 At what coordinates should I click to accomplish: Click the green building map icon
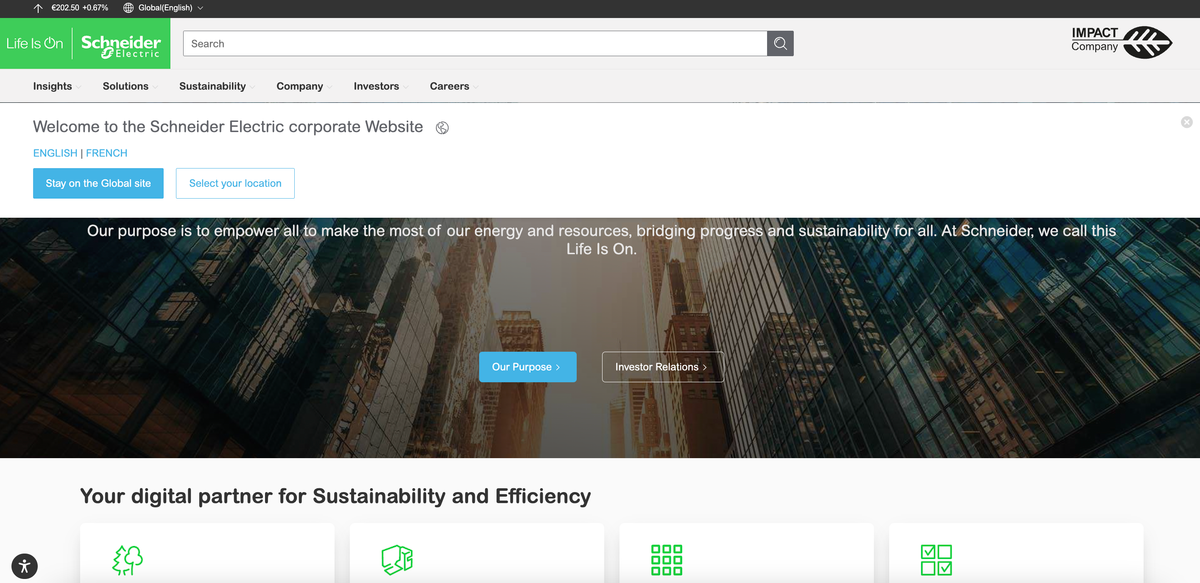[397, 560]
